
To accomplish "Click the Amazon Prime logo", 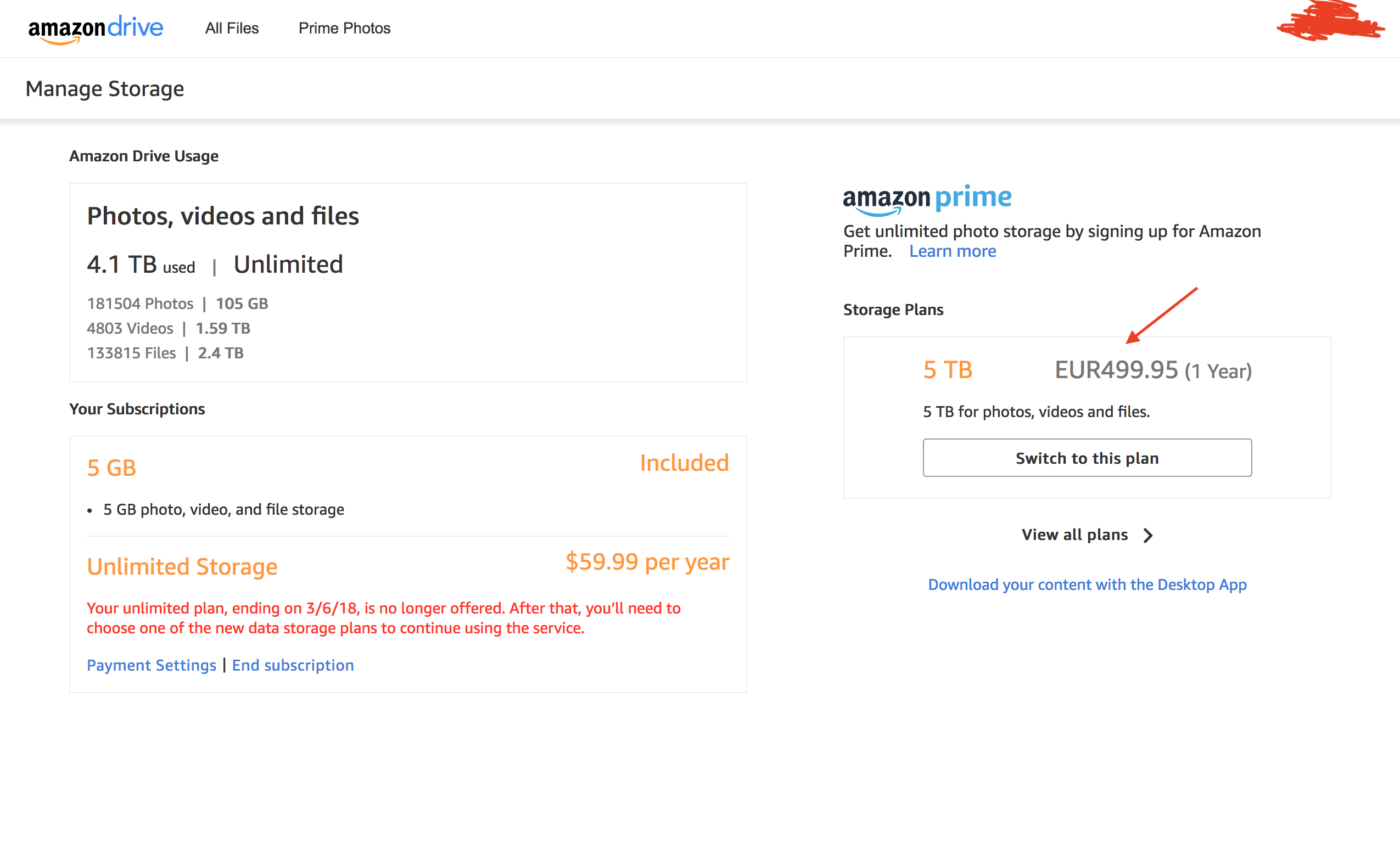I will [x=927, y=199].
